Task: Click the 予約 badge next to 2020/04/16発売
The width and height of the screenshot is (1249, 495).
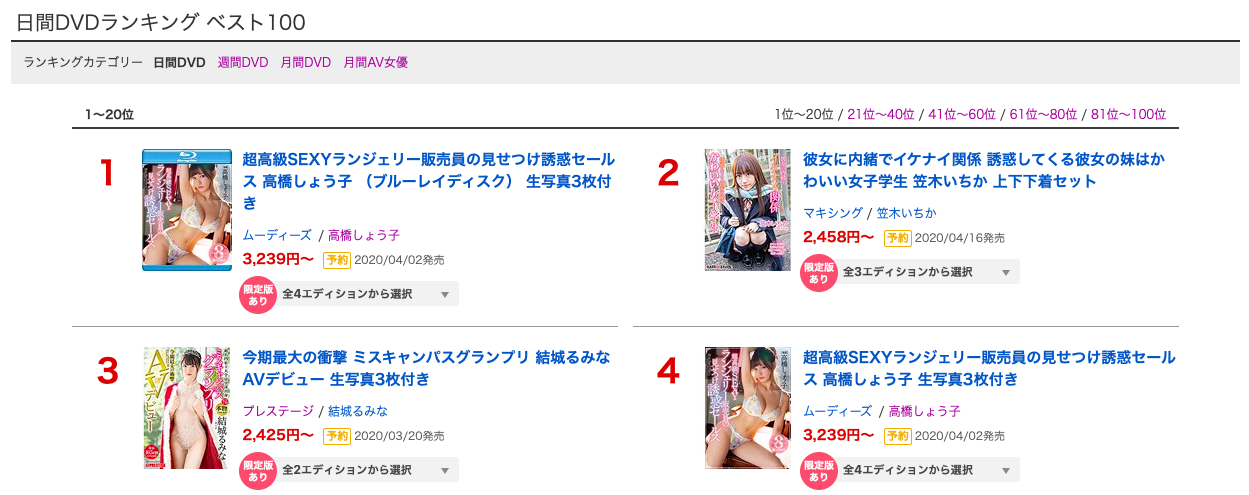Action: click(x=897, y=238)
